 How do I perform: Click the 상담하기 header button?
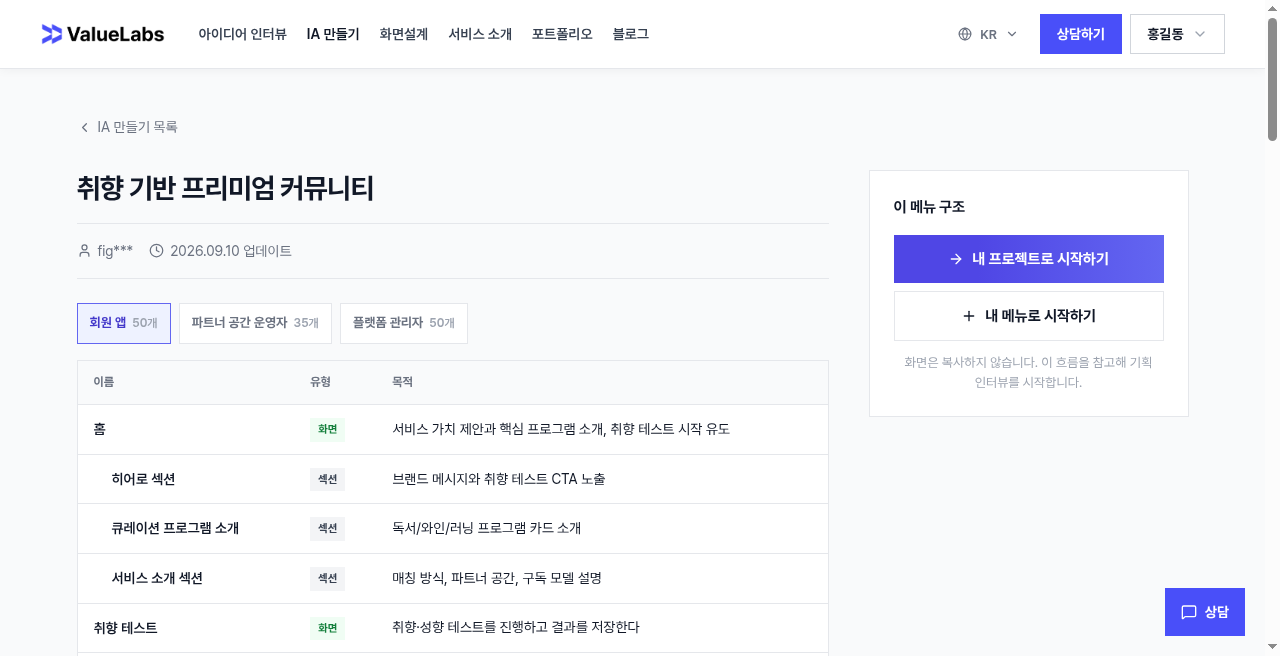point(1081,34)
